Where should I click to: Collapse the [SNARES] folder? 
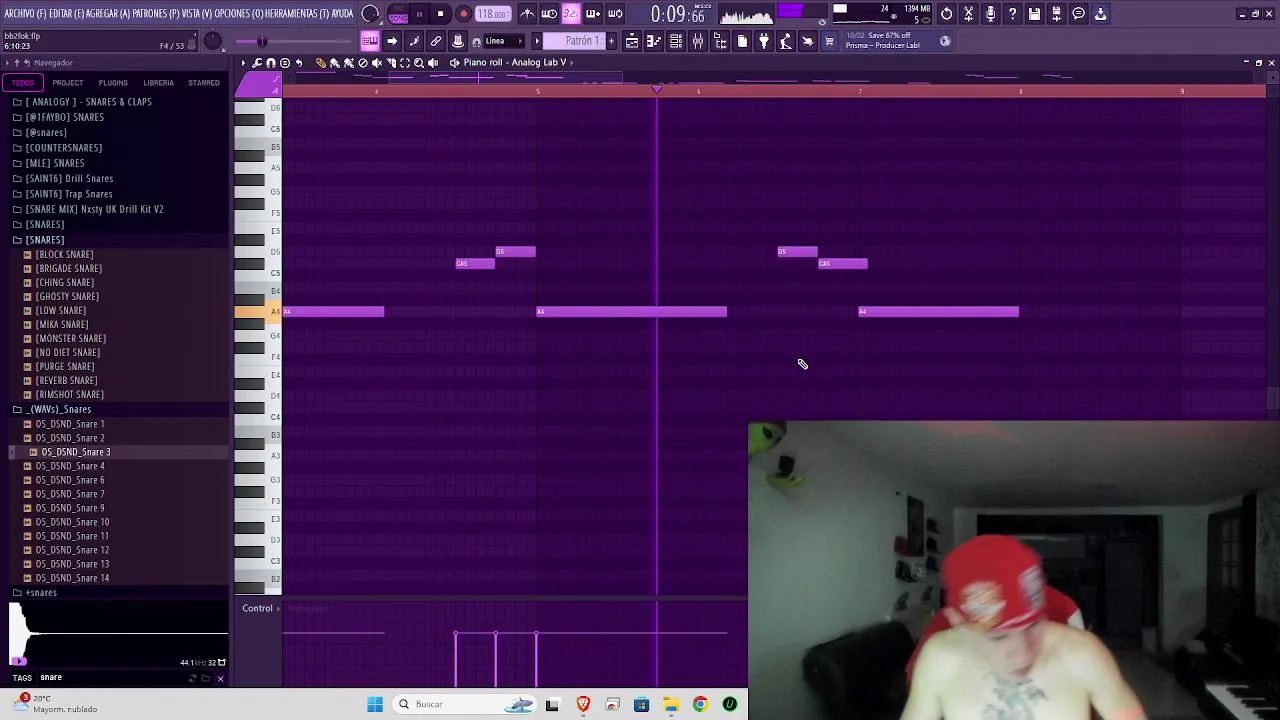tap(45, 240)
